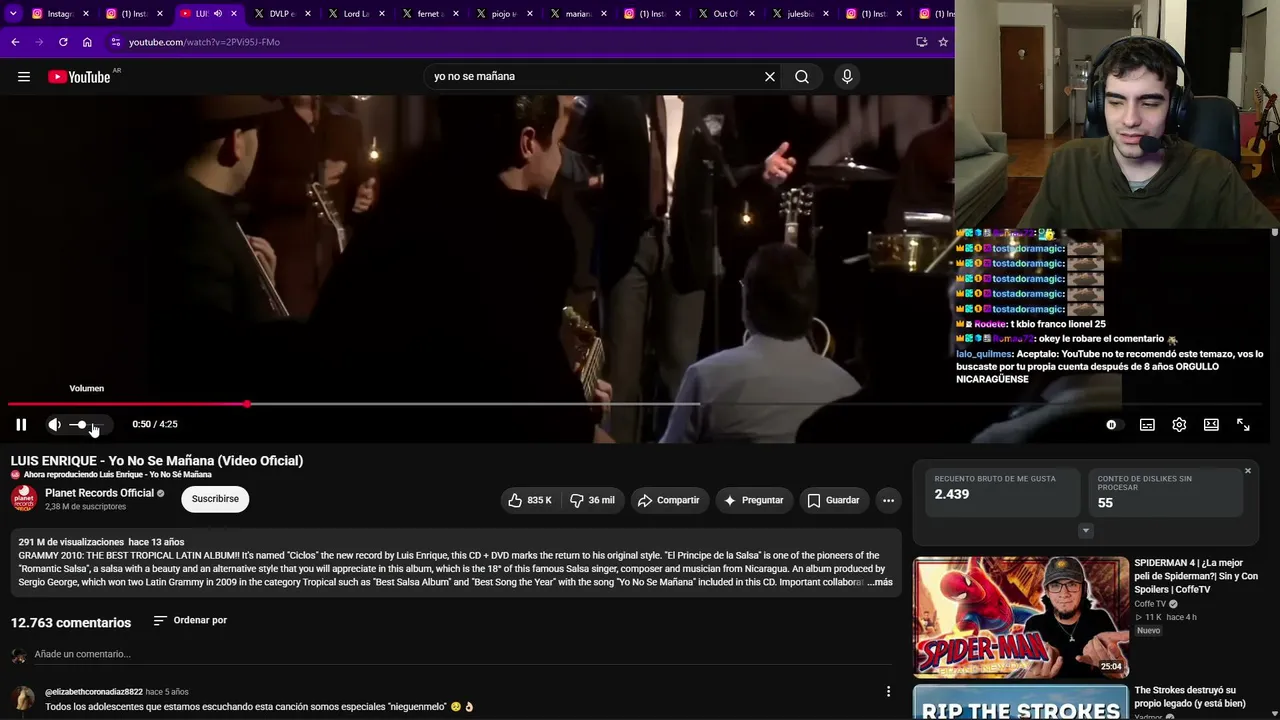Mute the video with the speaker icon

tap(55, 425)
